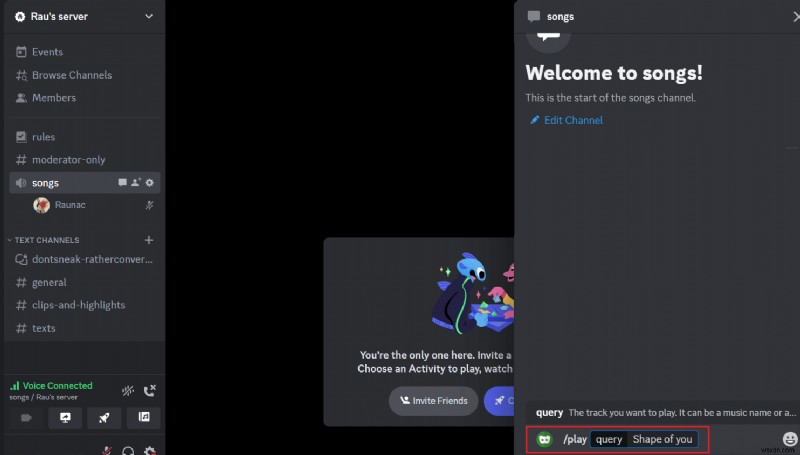The width and height of the screenshot is (800, 455).
Task: Unmute the microphone in user panel
Action: click(x=107, y=451)
